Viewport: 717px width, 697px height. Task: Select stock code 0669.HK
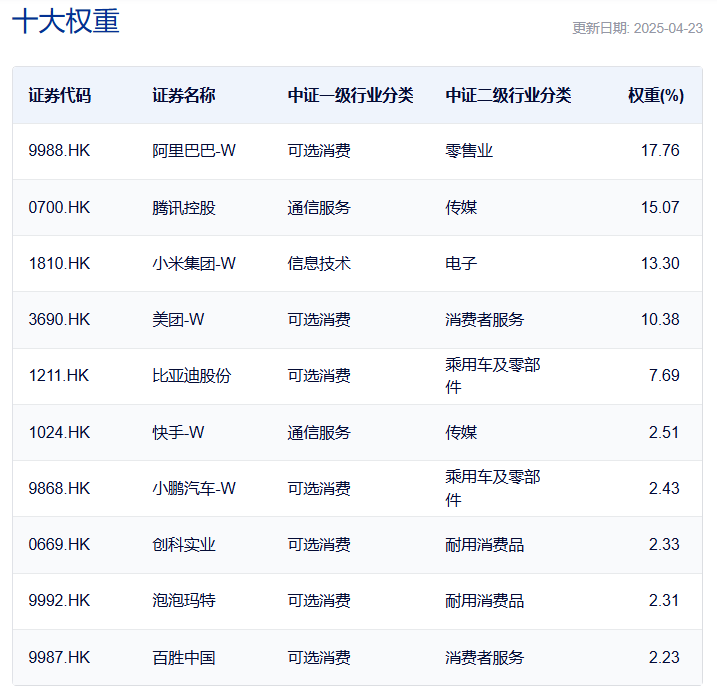click(59, 544)
